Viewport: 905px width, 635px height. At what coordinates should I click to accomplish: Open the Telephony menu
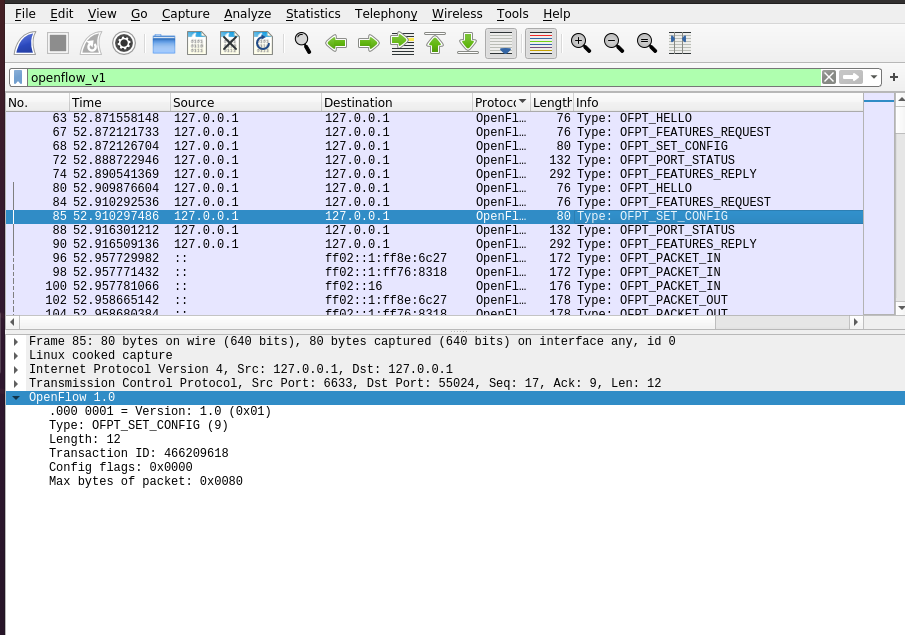coord(386,14)
